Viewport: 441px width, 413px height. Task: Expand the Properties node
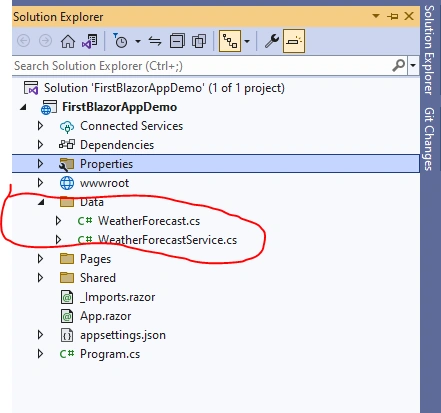click(x=40, y=164)
